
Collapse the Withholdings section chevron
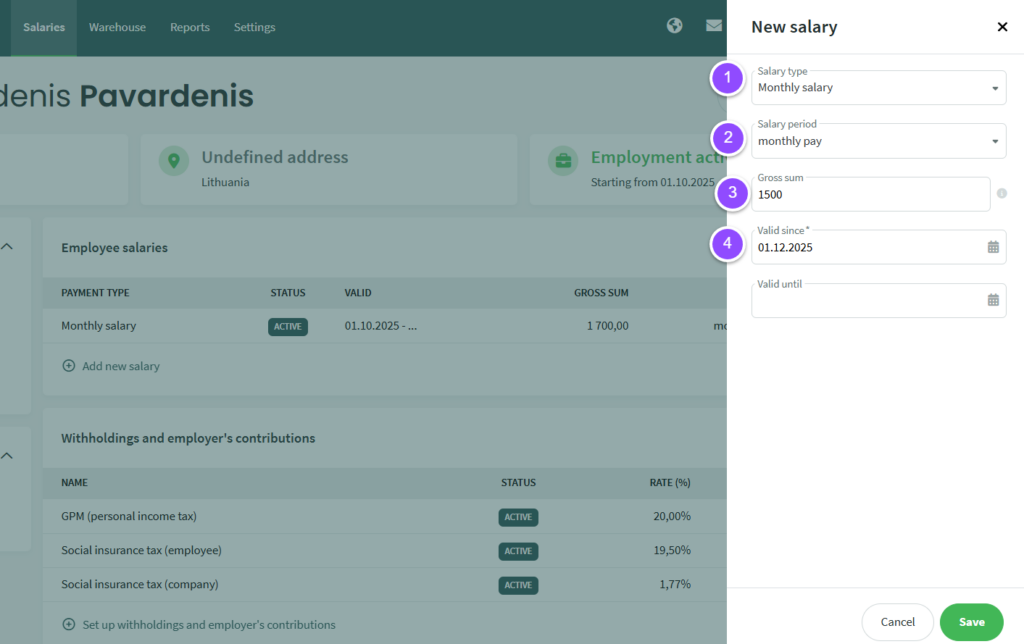(x=7, y=456)
